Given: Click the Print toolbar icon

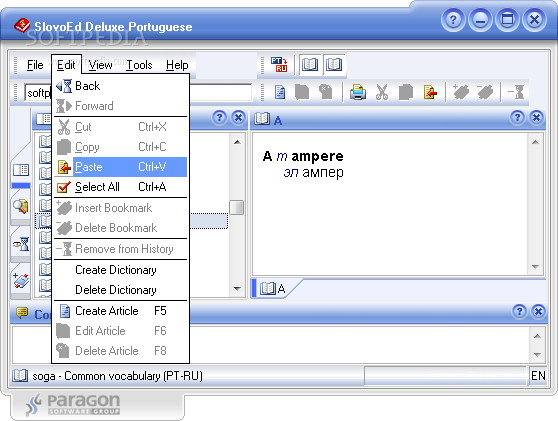Looking at the screenshot, I should (x=358, y=93).
